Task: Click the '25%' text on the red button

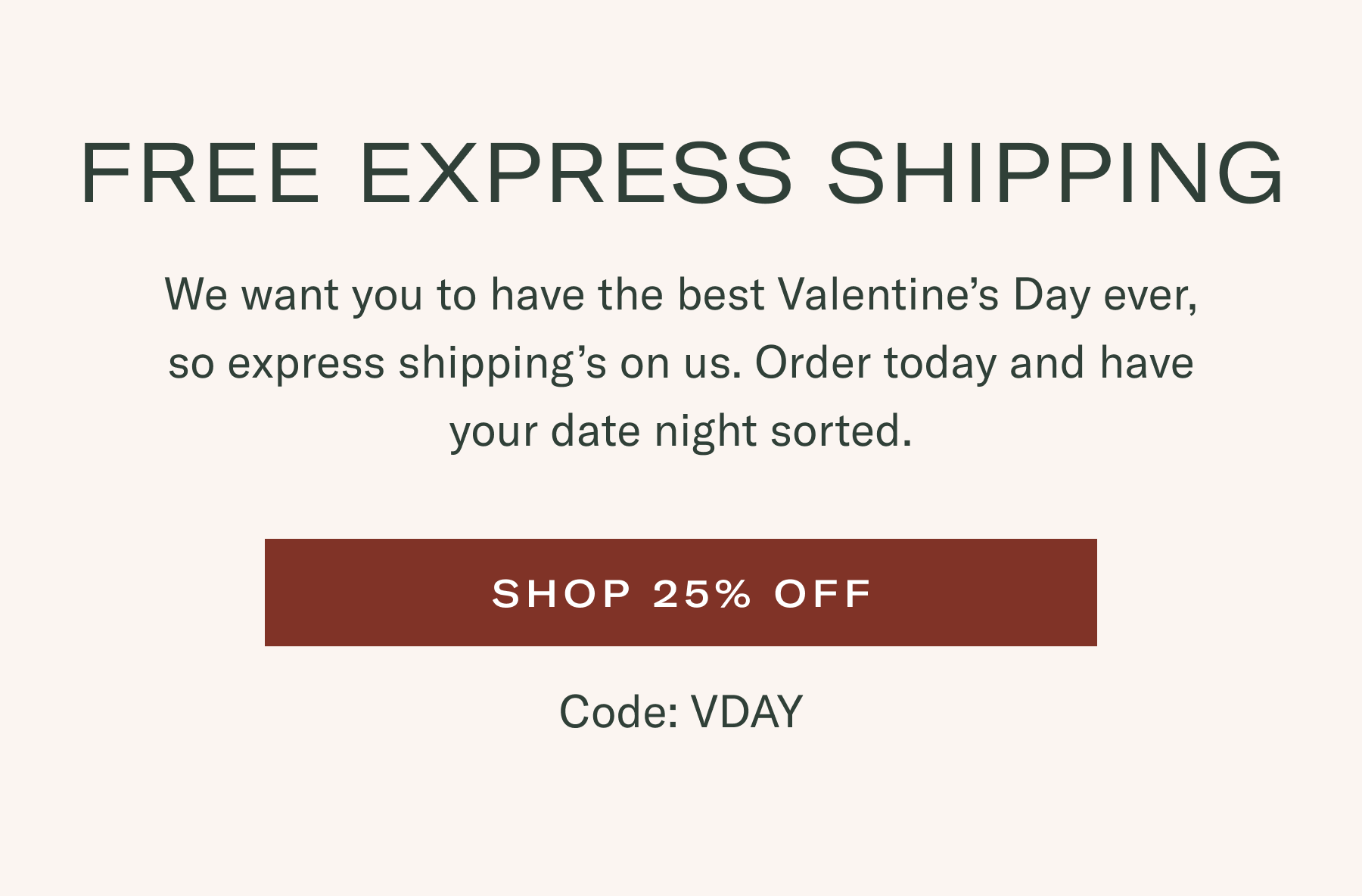Action: point(702,593)
